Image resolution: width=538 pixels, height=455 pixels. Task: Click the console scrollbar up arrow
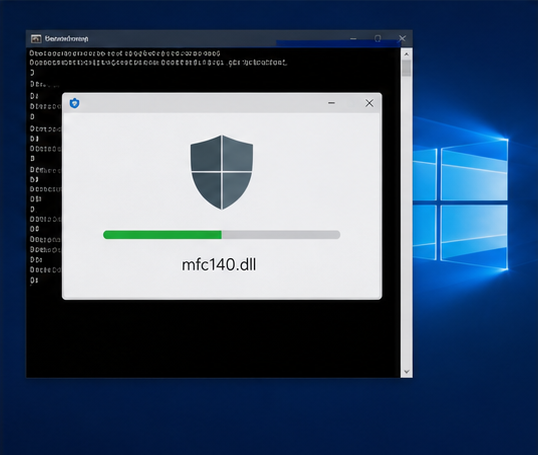coord(406,54)
